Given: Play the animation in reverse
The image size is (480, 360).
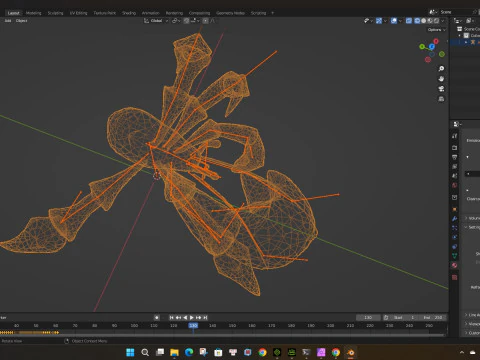Looking at the screenshot, I should click(185, 318).
